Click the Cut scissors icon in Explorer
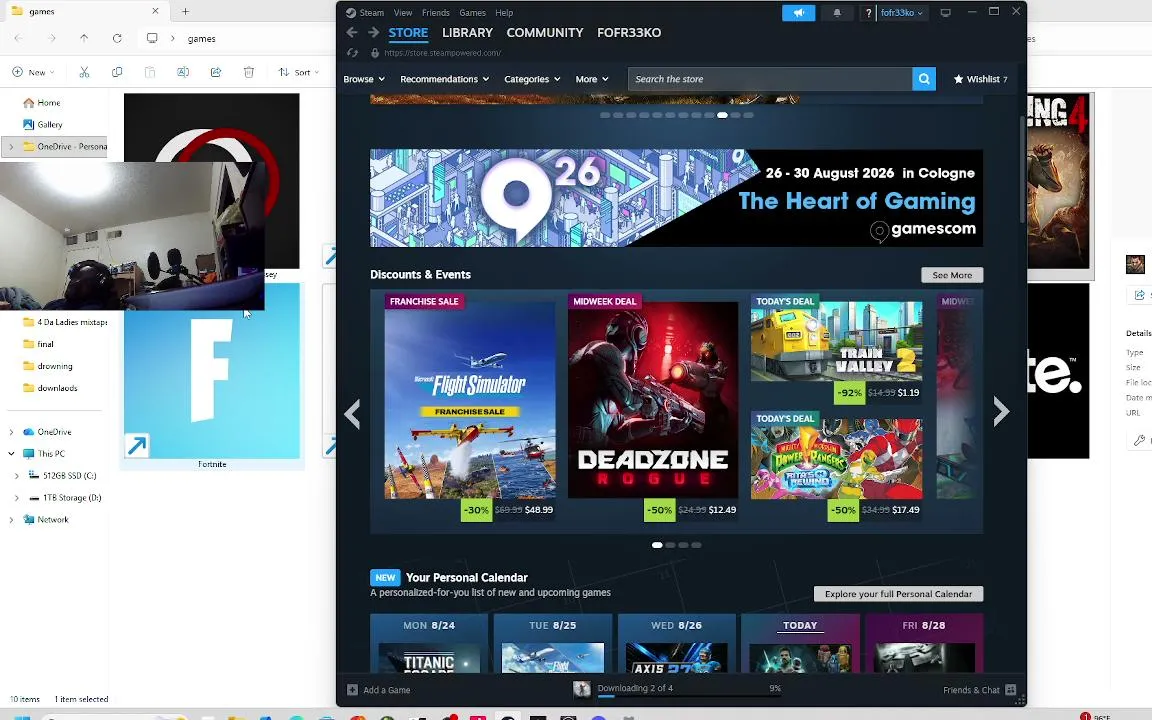This screenshot has height=720, width=1152. [84, 72]
